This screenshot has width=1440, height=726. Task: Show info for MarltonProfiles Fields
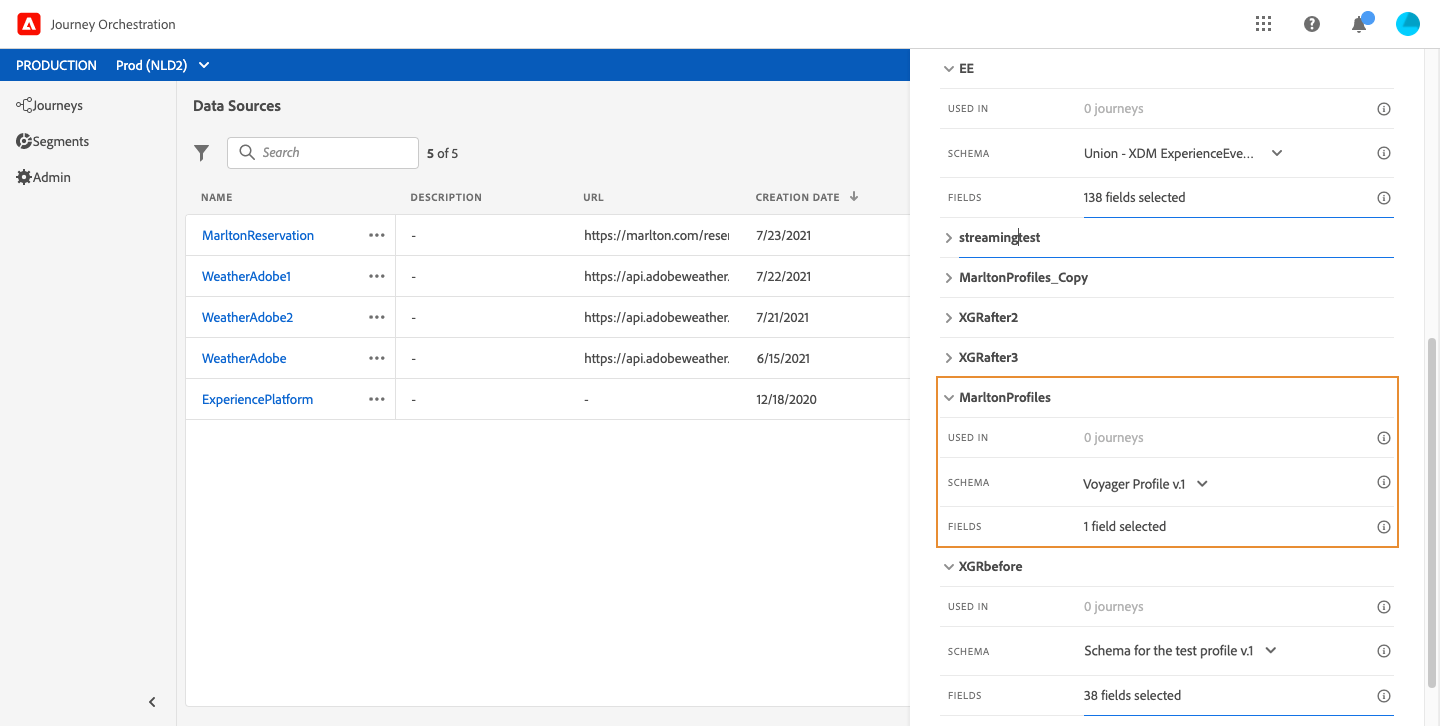pos(1384,527)
